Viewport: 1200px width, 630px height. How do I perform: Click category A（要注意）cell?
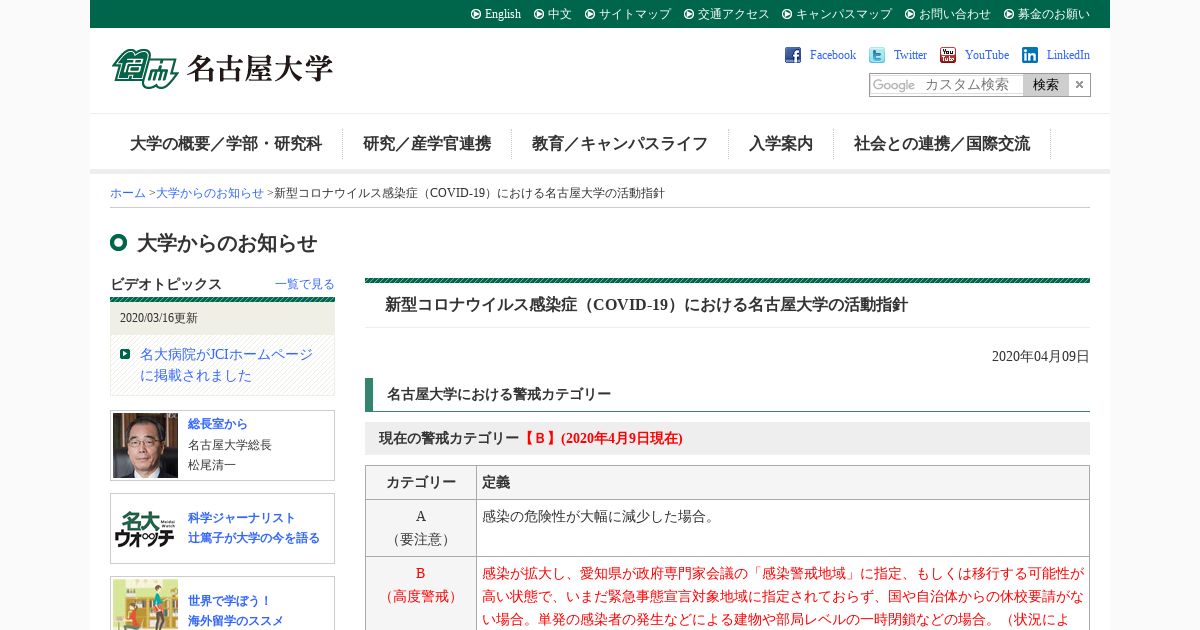(x=421, y=528)
